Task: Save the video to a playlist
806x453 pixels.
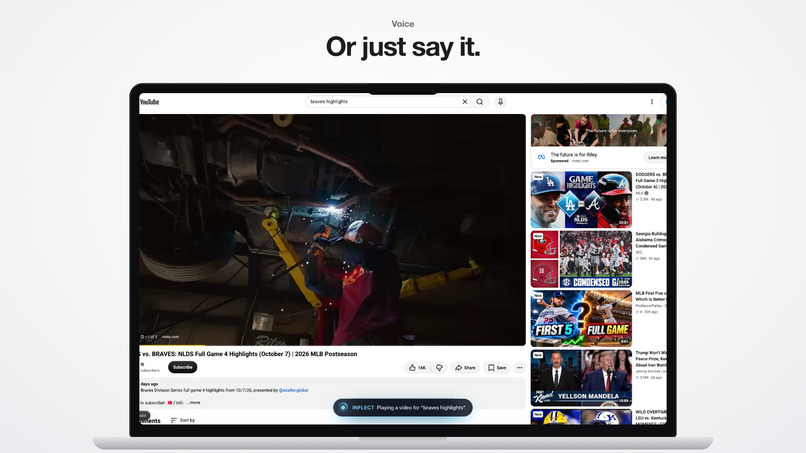Action: coord(497,368)
